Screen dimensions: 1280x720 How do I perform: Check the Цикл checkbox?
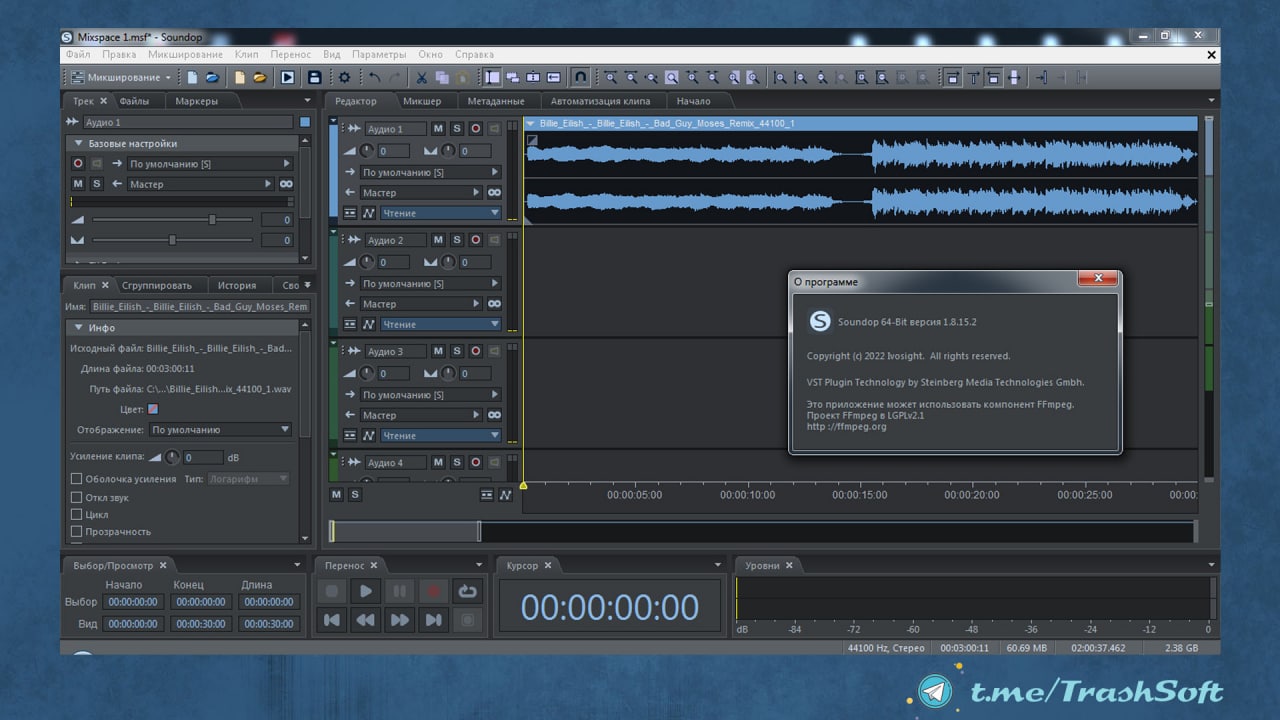(76, 514)
